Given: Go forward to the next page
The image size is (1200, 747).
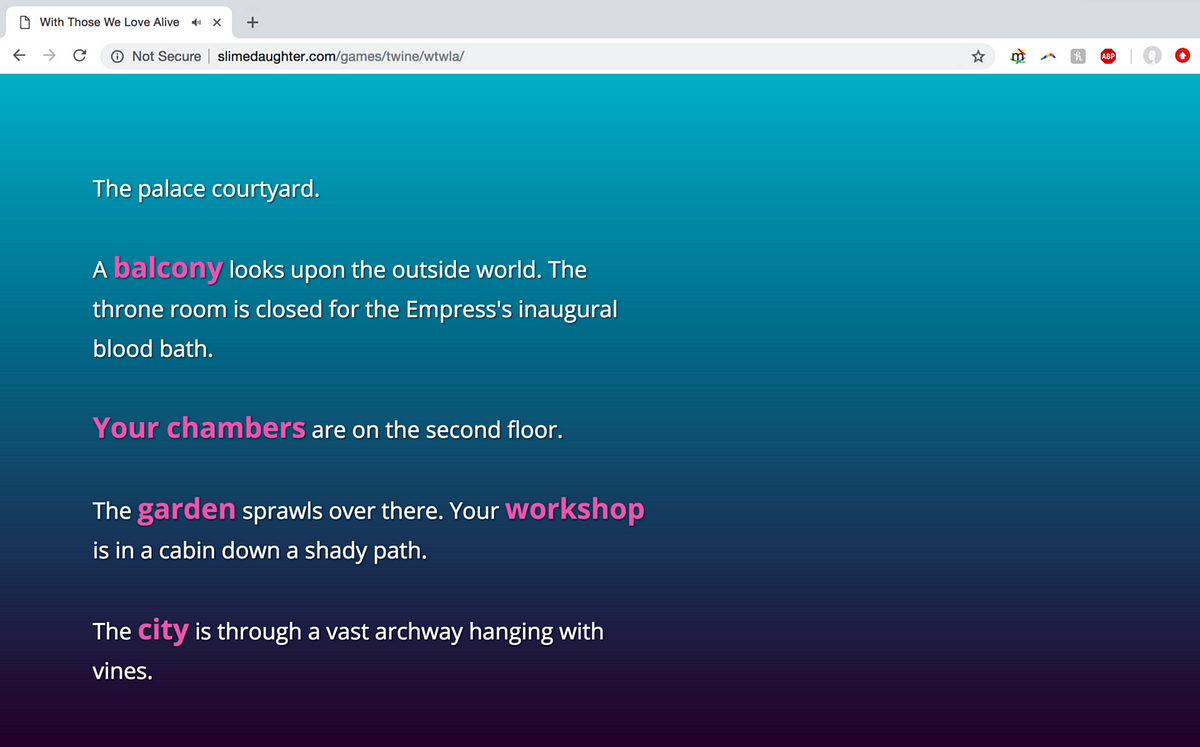Looking at the screenshot, I should tap(49, 56).
